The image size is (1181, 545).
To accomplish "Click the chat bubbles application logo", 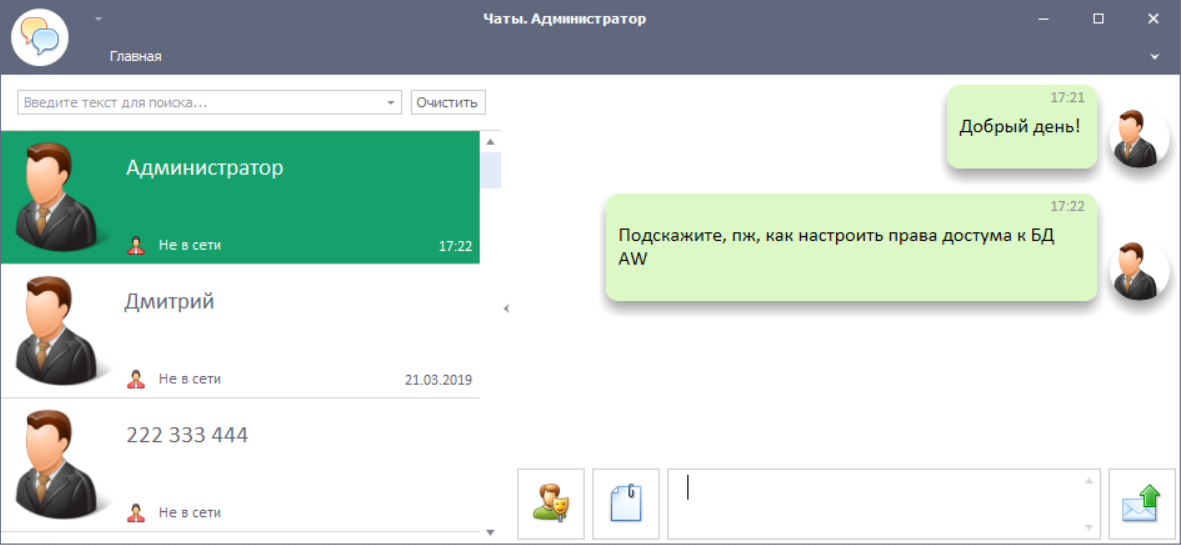I will 39,37.
